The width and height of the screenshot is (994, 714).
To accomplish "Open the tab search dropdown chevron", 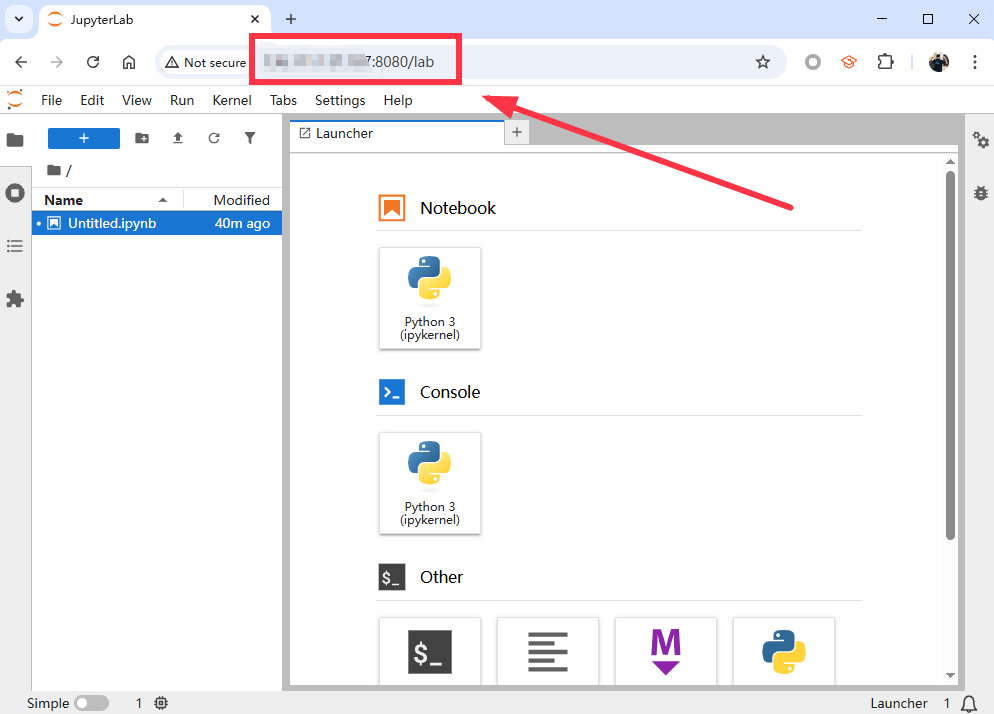I will (x=19, y=19).
